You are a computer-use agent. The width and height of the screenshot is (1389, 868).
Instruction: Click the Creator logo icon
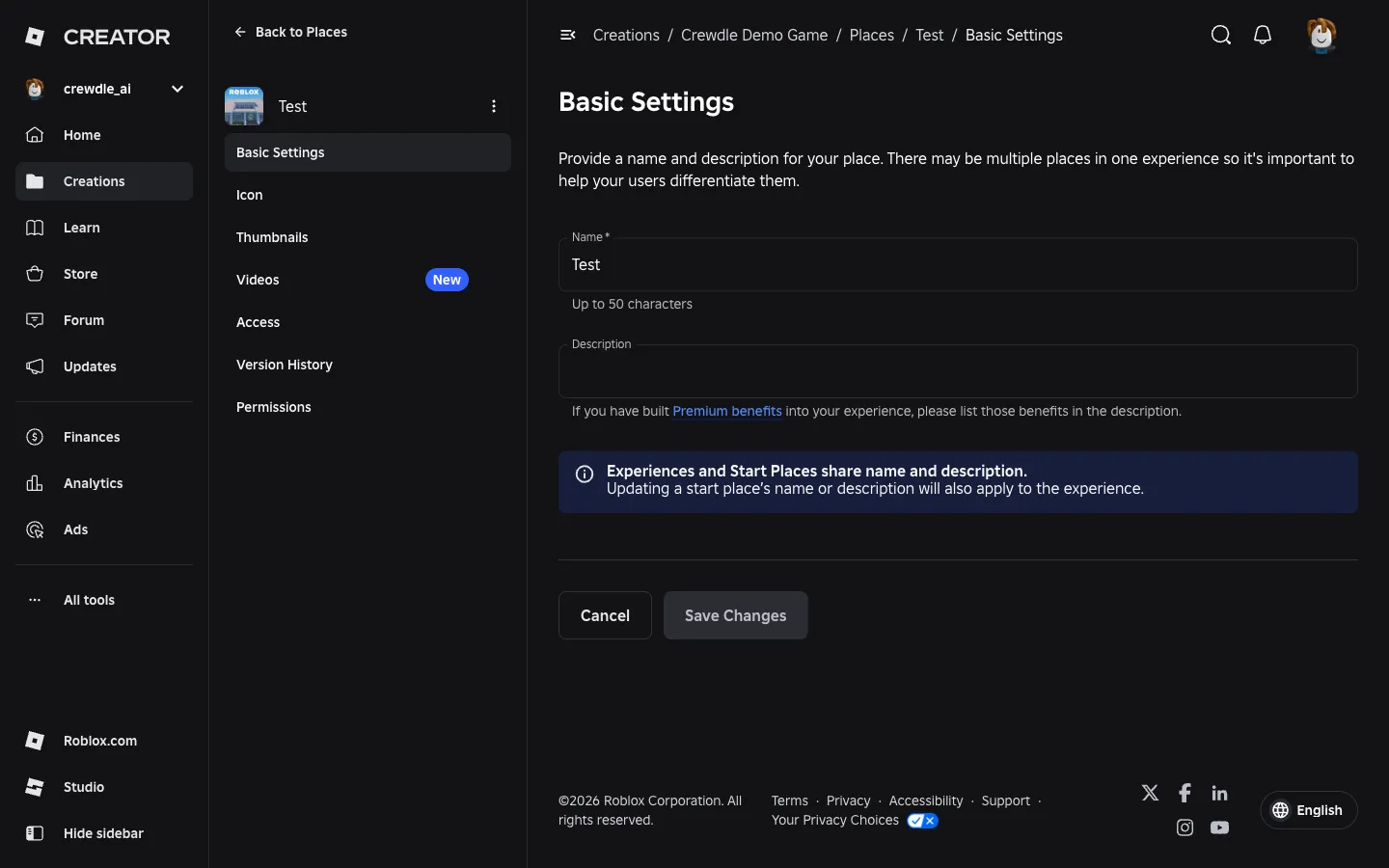(35, 37)
